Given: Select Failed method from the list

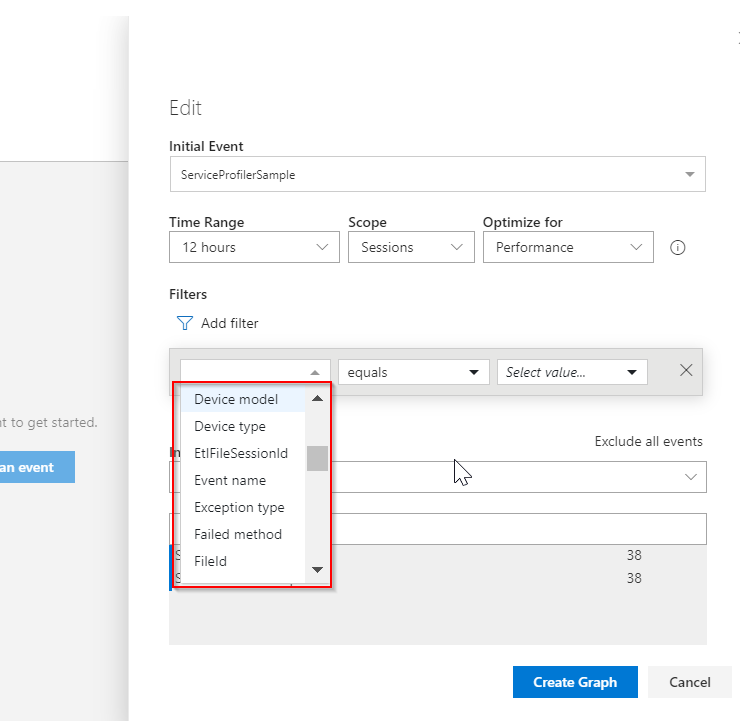Looking at the screenshot, I should click(x=238, y=534).
